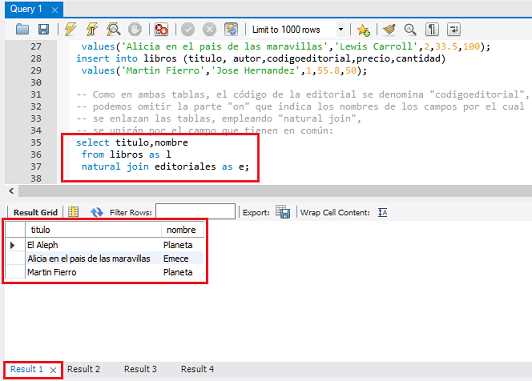This screenshot has width=532, height=381.
Task: Switch to the Result 4 tab
Action: 197,369
